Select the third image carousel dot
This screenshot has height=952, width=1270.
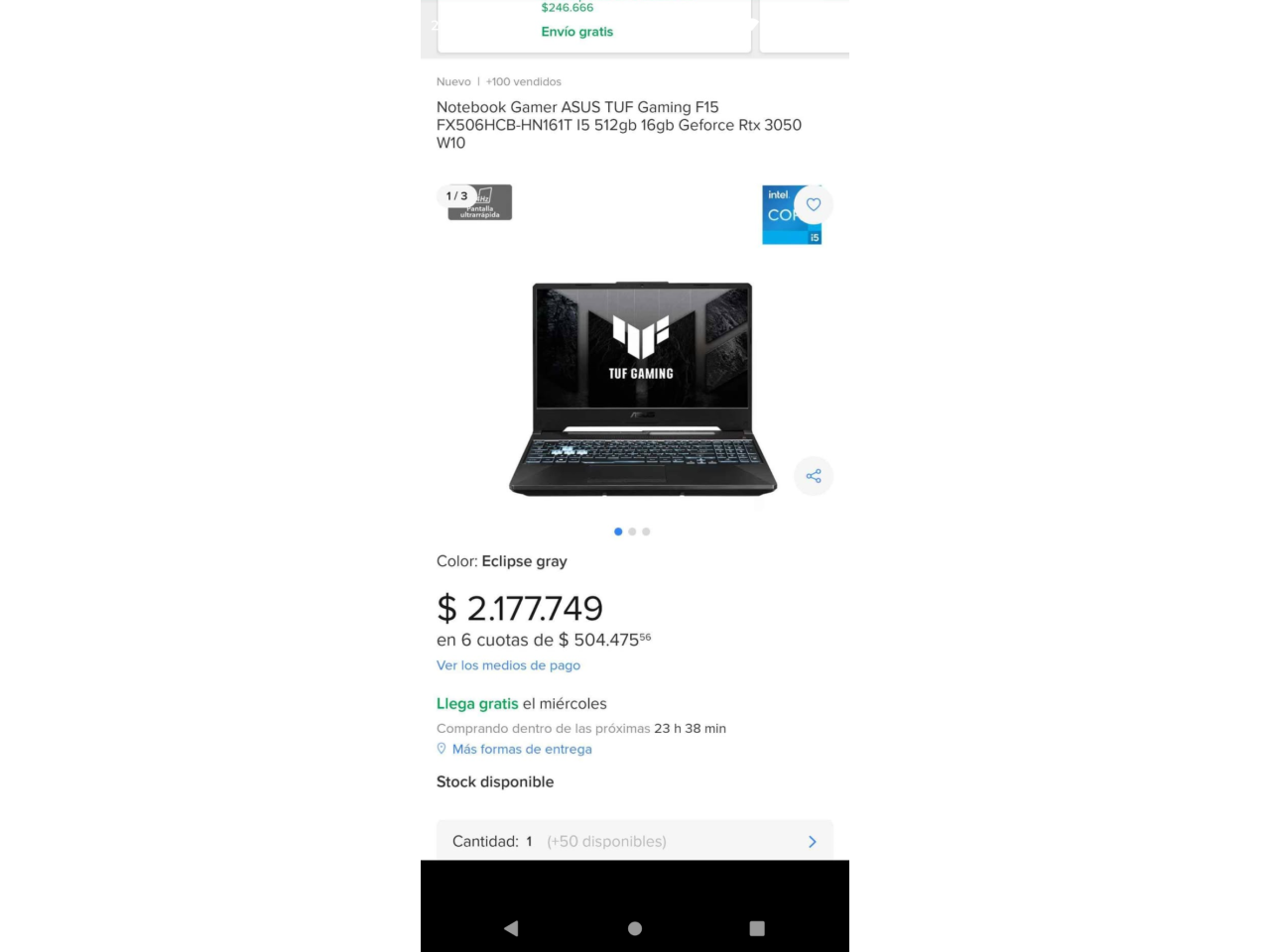pos(646,532)
